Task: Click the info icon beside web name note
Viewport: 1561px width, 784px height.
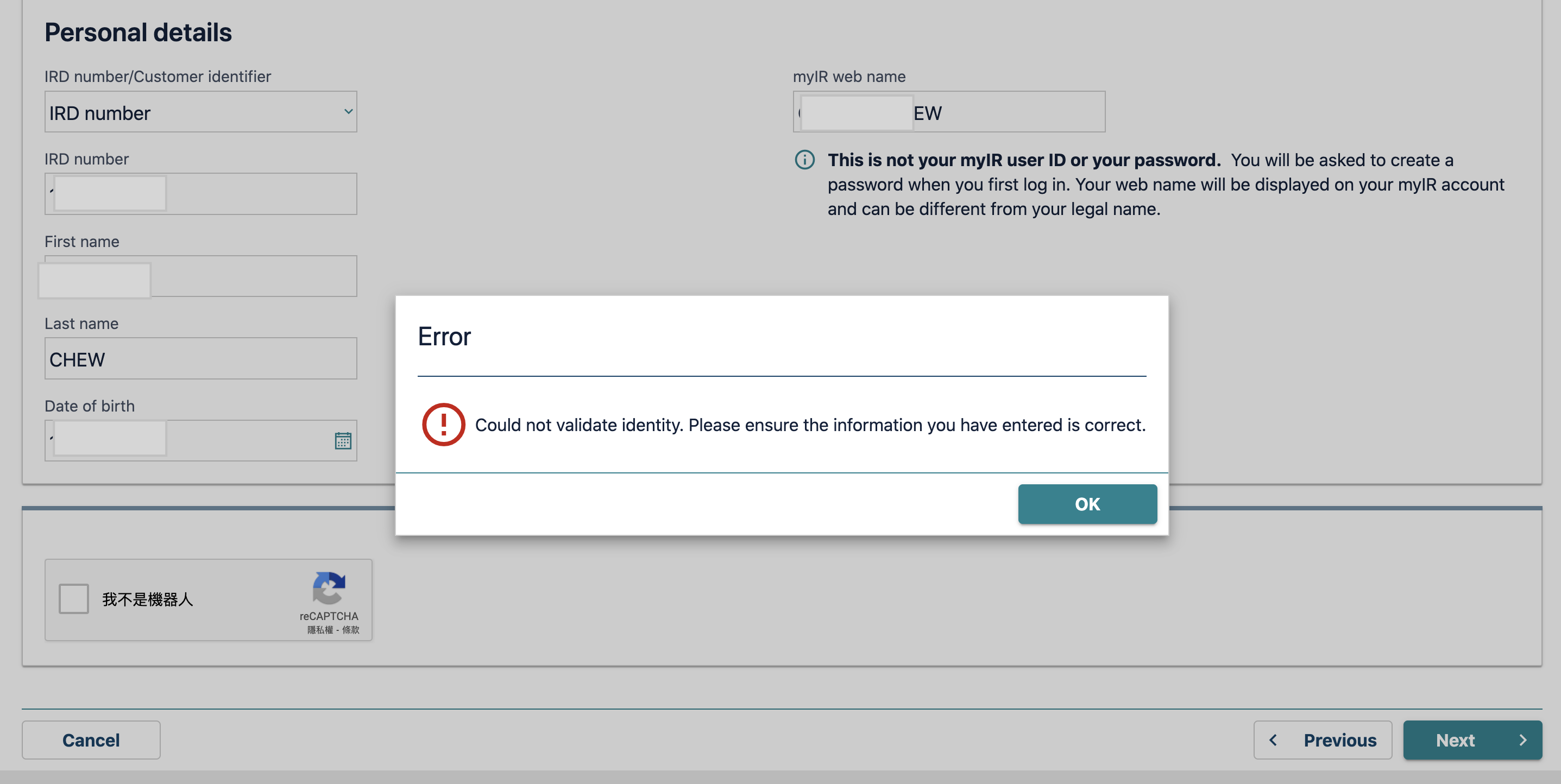Action: click(804, 160)
